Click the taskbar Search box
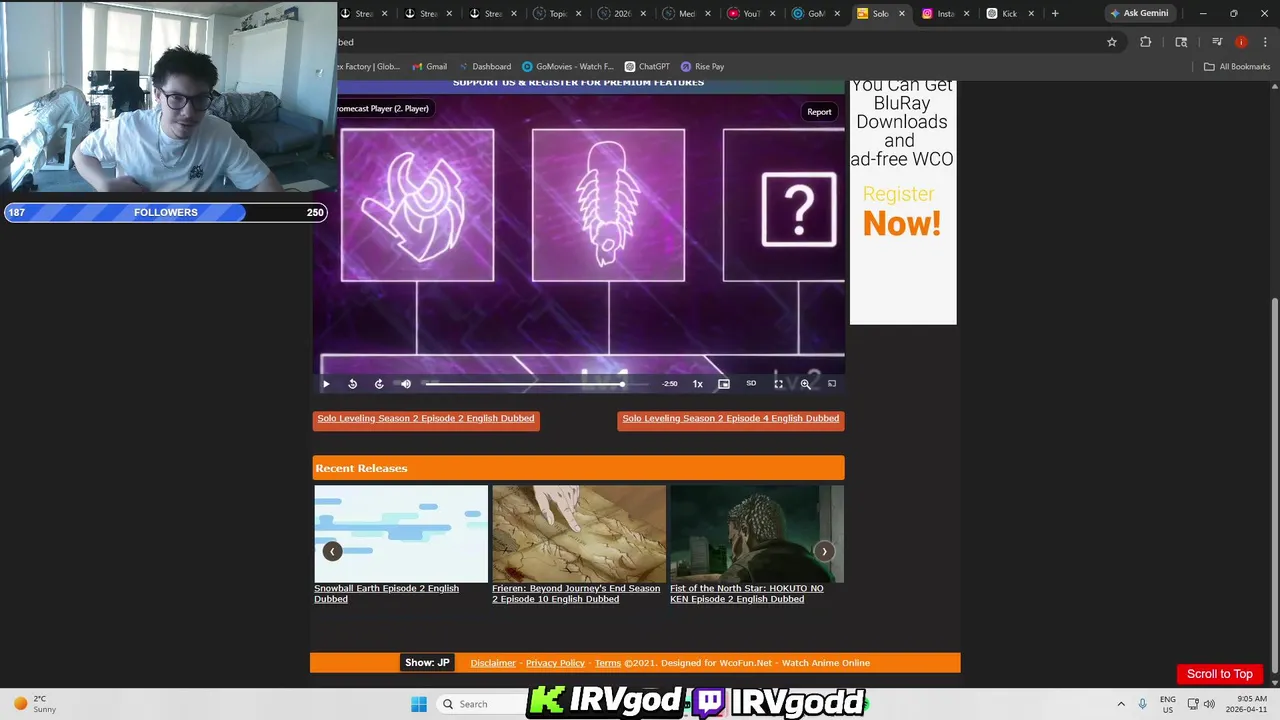The height and width of the screenshot is (720, 1280). point(482,704)
